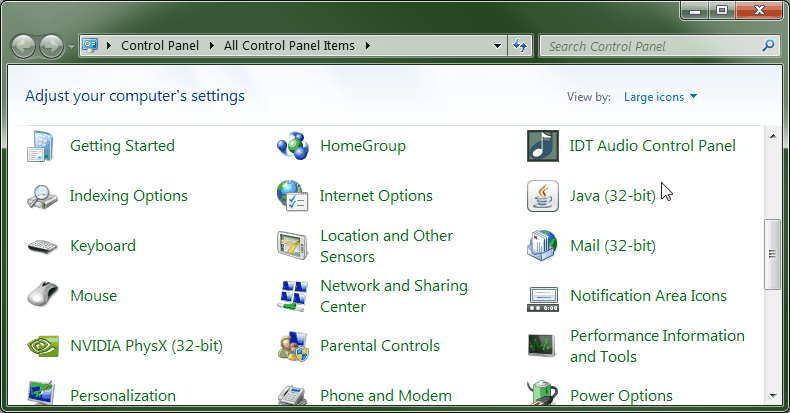
Task: Click the Performance Information monitor icon
Action: (x=542, y=346)
